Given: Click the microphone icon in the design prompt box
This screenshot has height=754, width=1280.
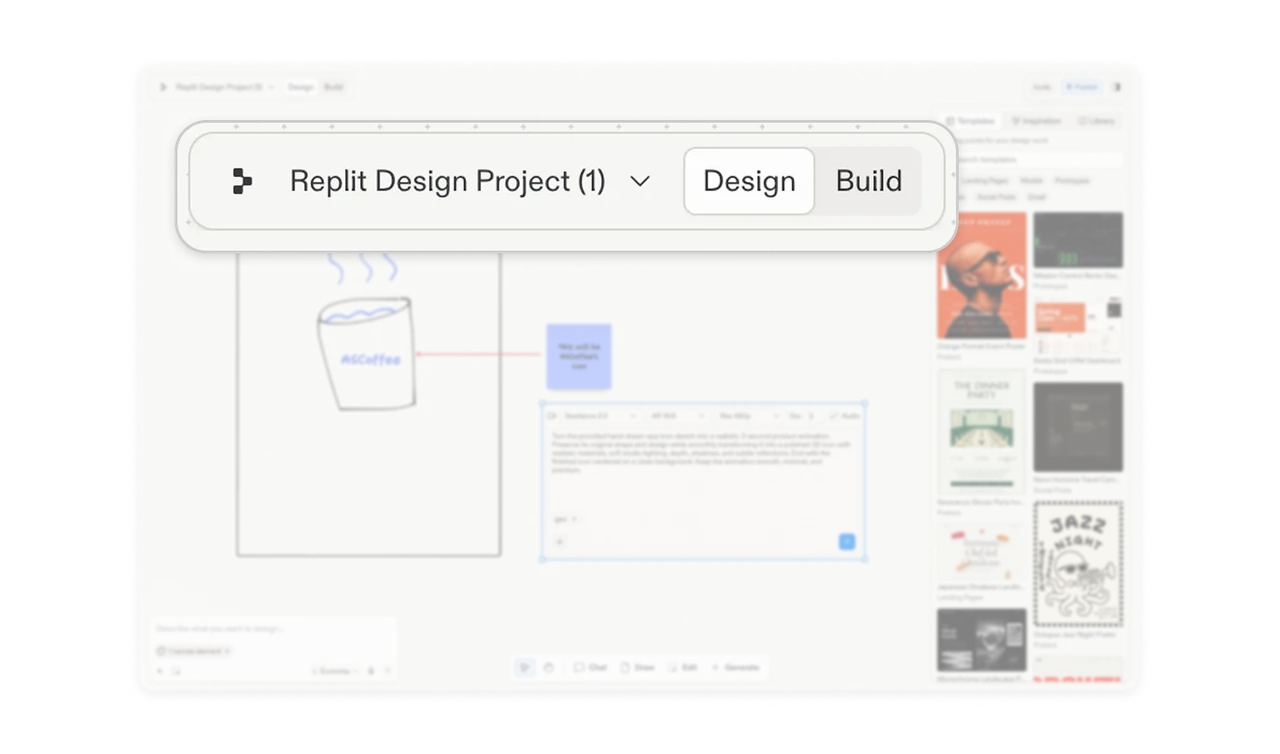Looking at the screenshot, I should pos(371,671).
